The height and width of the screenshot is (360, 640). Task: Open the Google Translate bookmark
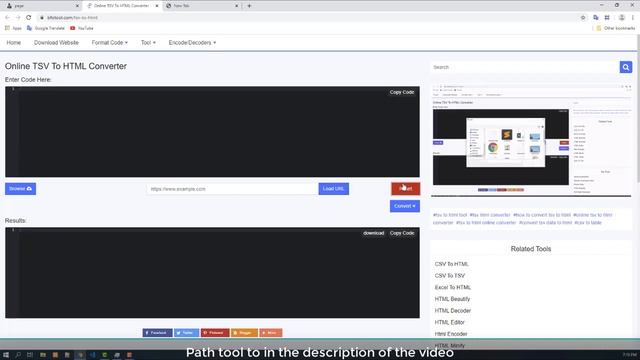click(46, 28)
